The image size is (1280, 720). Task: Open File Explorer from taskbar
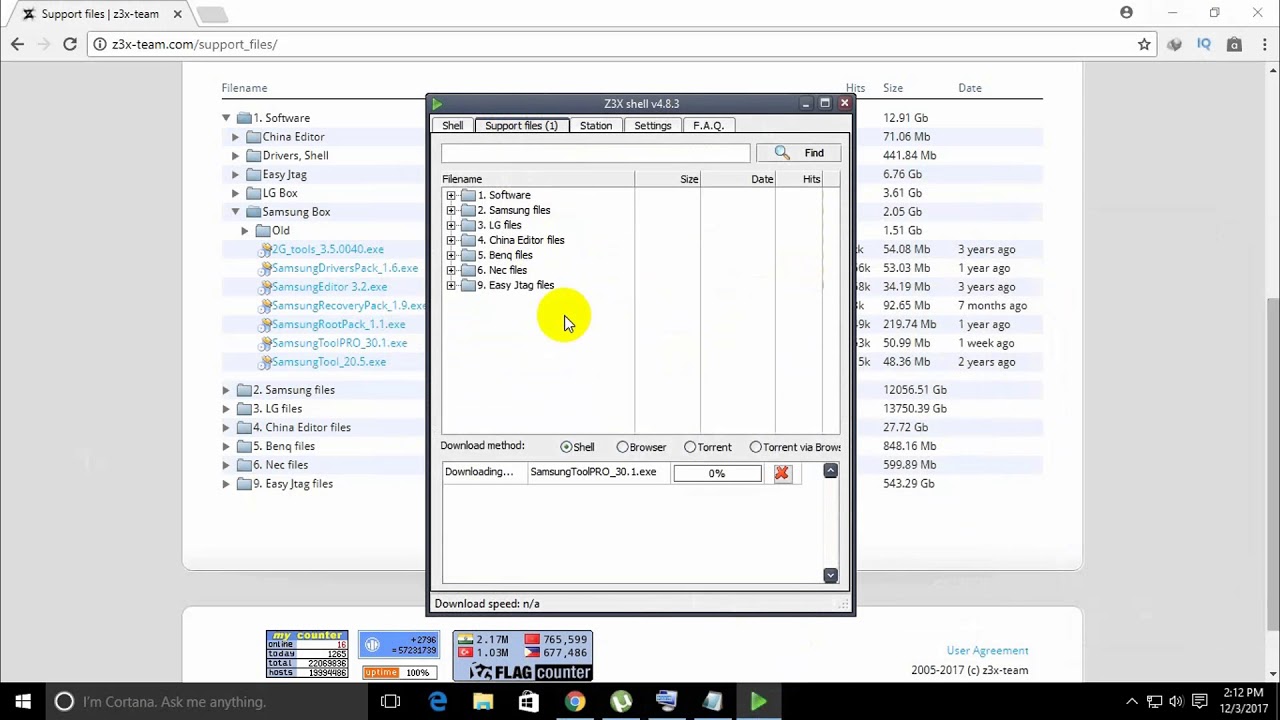pyautogui.click(x=483, y=702)
